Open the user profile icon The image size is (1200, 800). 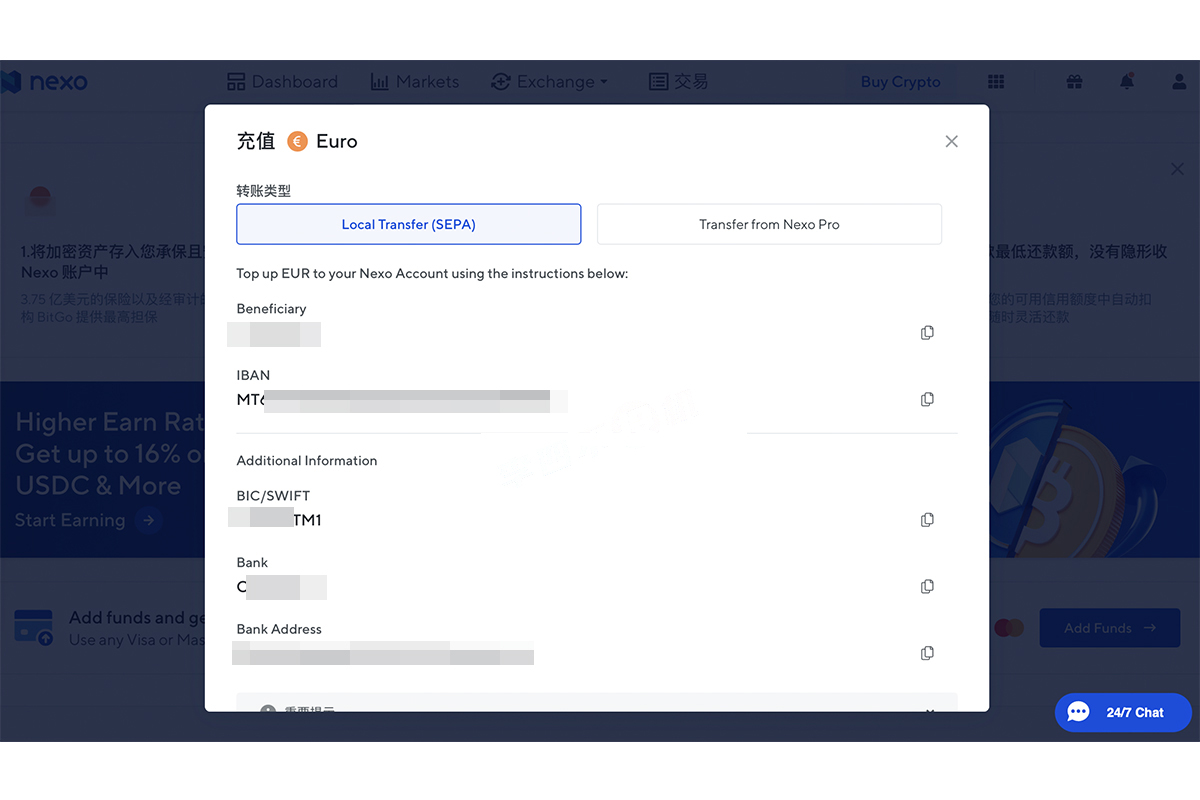(1179, 82)
